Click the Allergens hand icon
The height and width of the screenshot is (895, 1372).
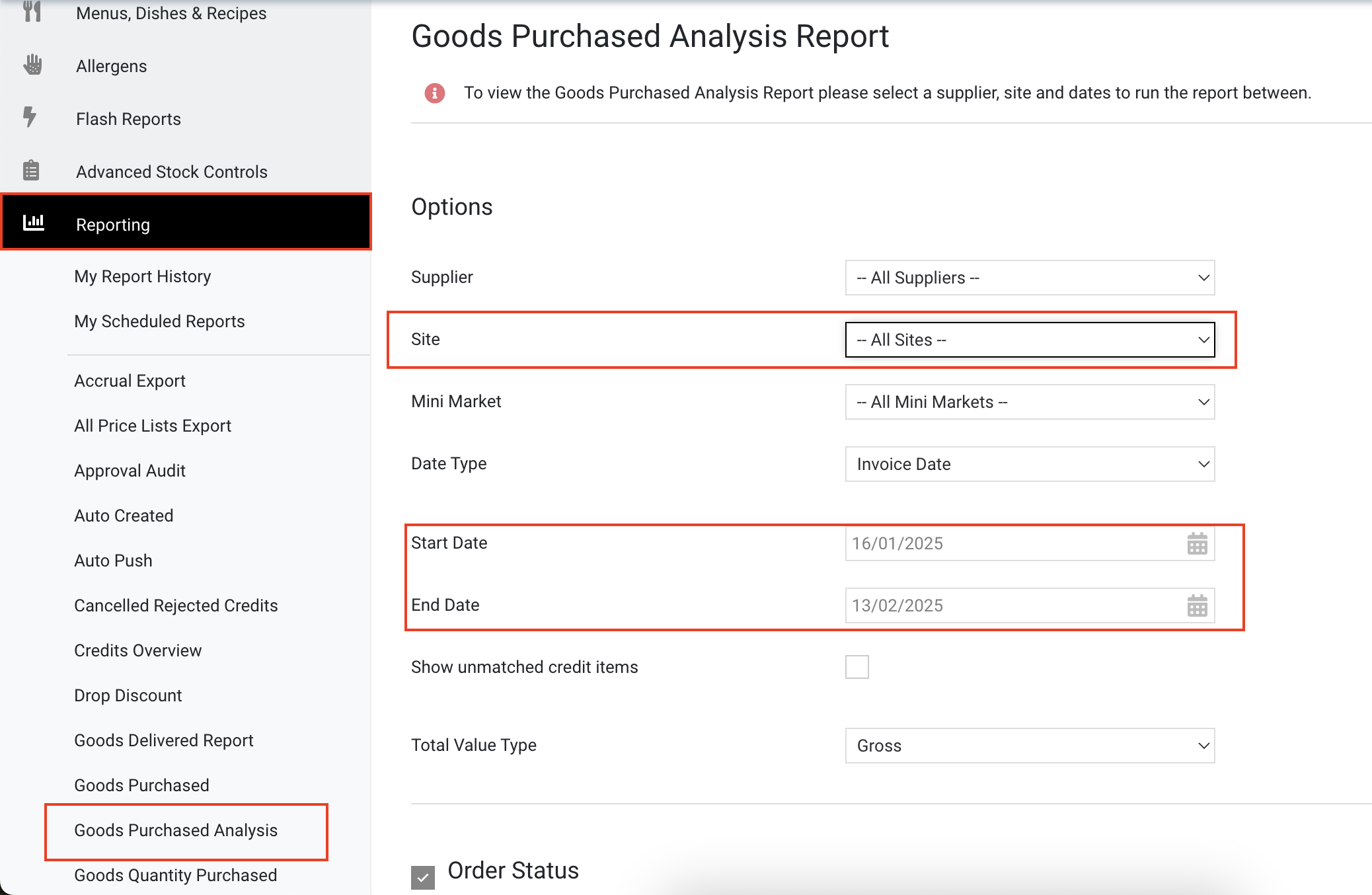pos(32,65)
